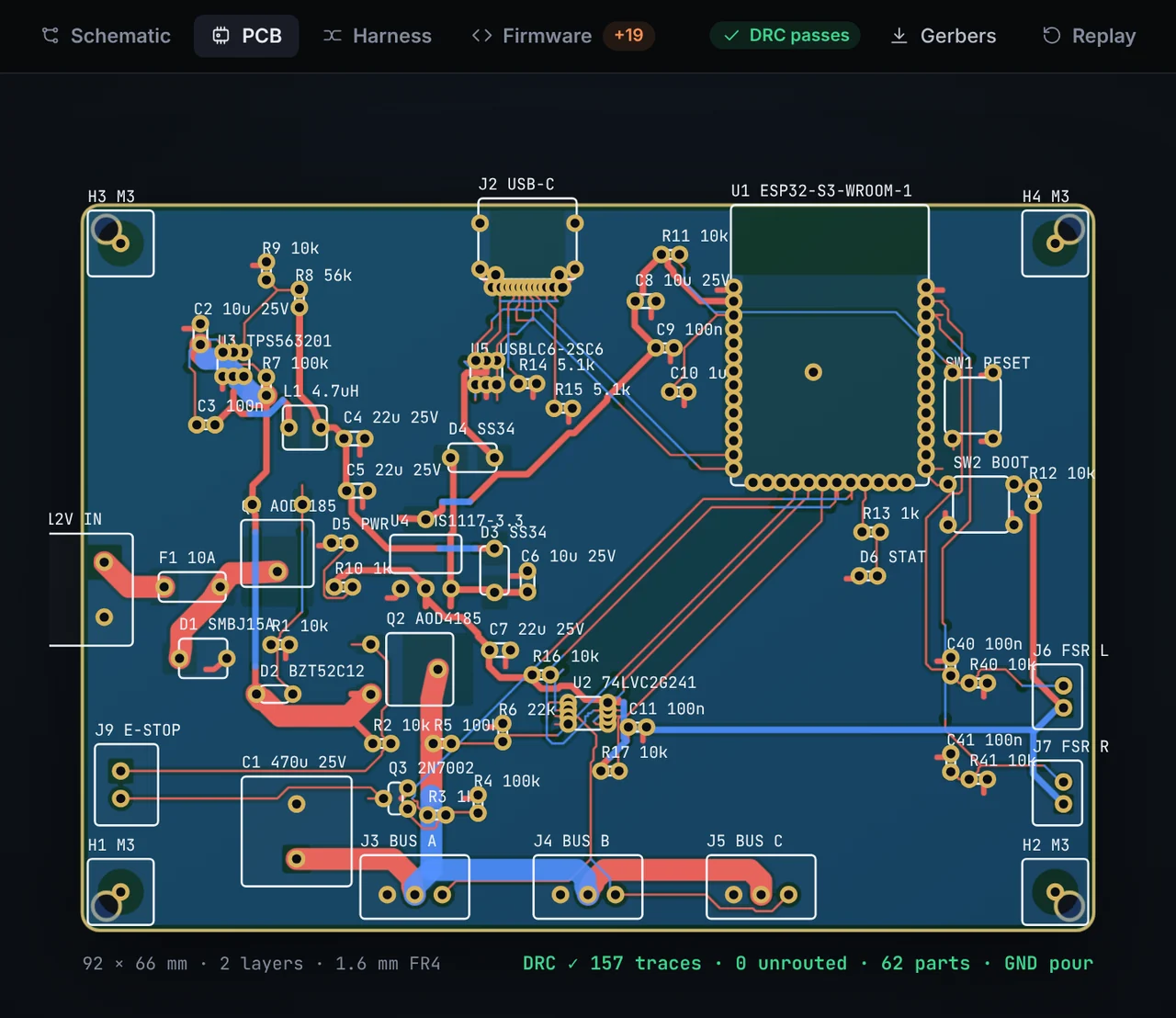Click the PCB chip icon
This screenshot has width=1176, height=1018.
coord(220,36)
